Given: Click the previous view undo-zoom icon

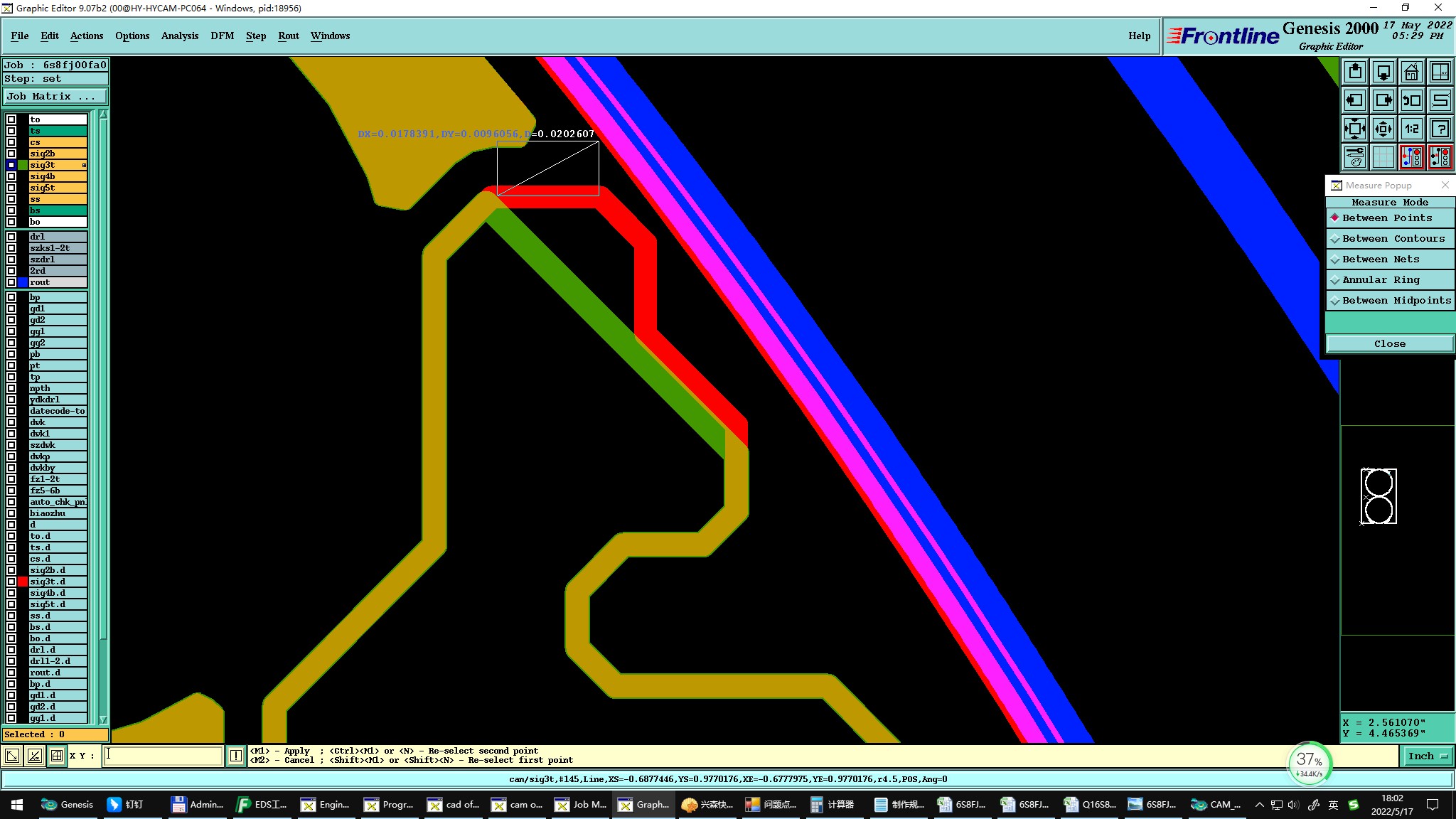Looking at the screenshot, I should click(x=1411, y=100).
